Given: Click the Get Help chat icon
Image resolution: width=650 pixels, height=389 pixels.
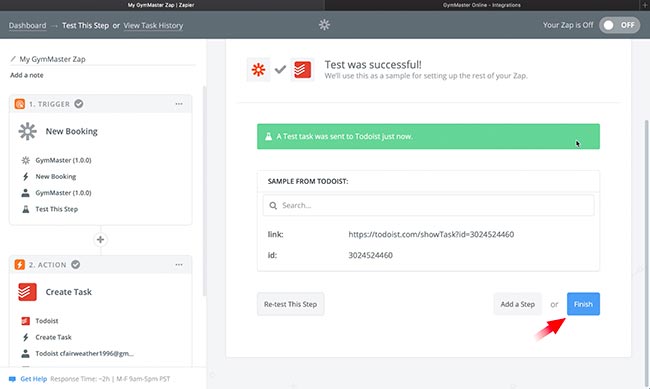Looking at the screenshot, I should [x=12, y=379].
